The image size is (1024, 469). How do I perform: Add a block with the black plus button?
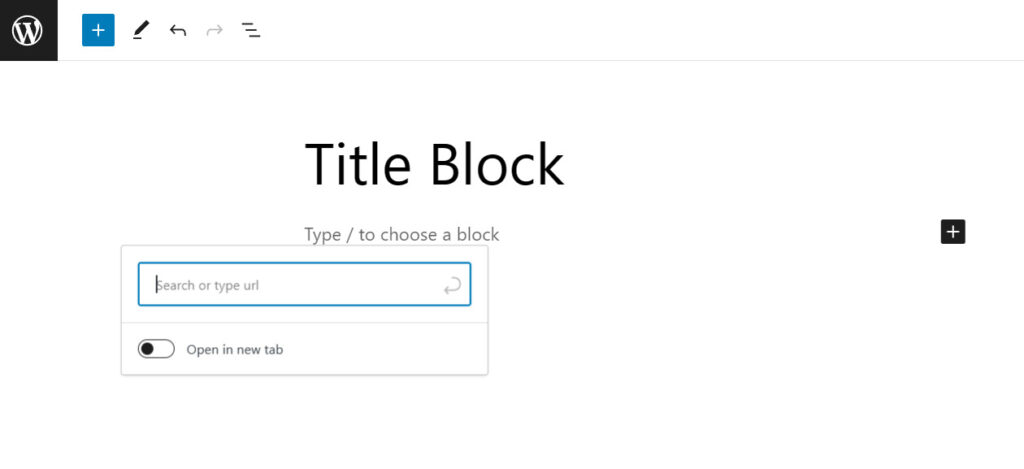[x=953, y=232]
